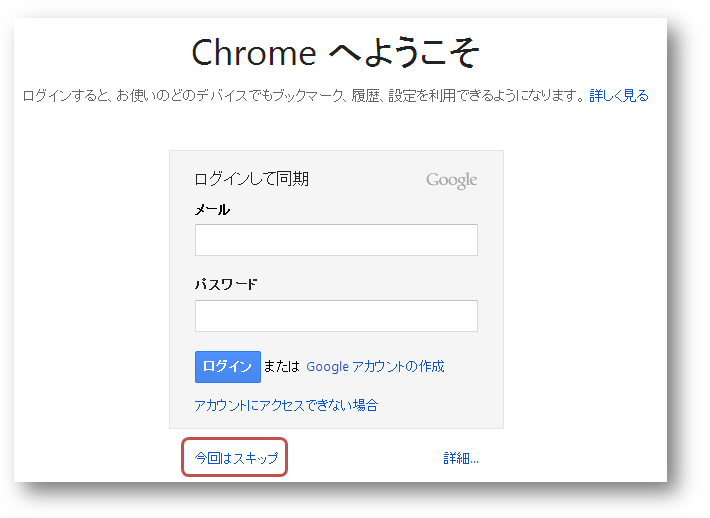Click the 今回はスキップ link
Image resolution: width=710 pixels, height=518 pixels.
tap(236, 458)
